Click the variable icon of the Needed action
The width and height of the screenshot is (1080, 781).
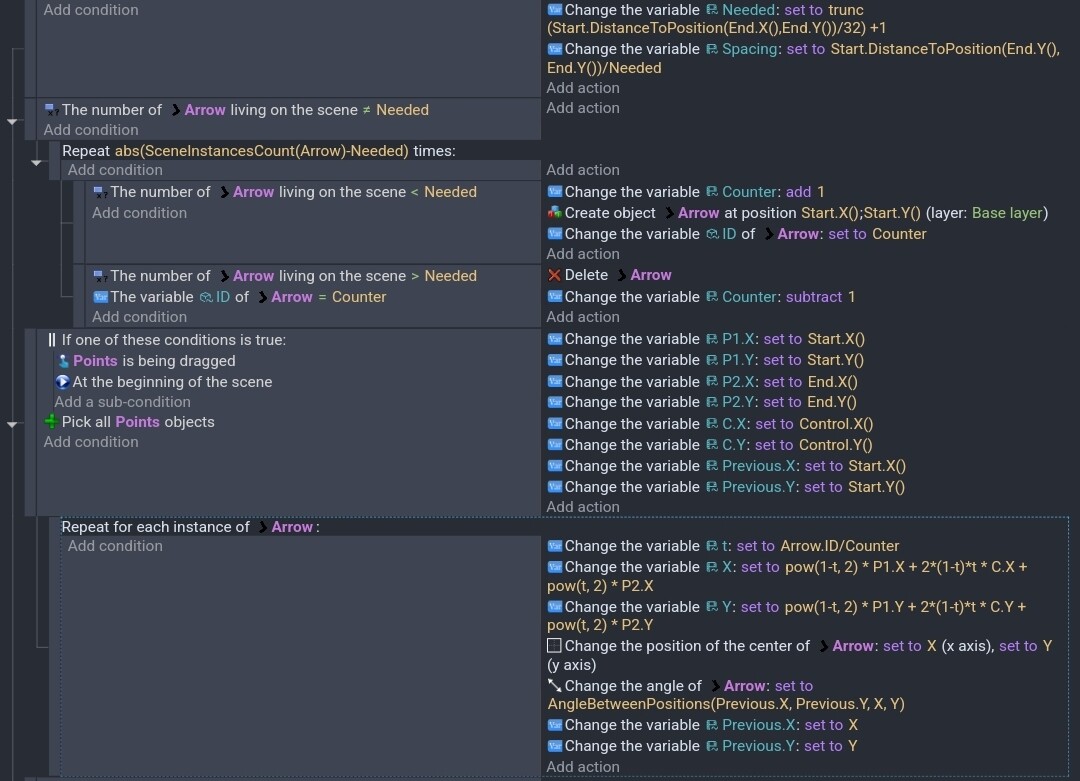pos(554,10)
